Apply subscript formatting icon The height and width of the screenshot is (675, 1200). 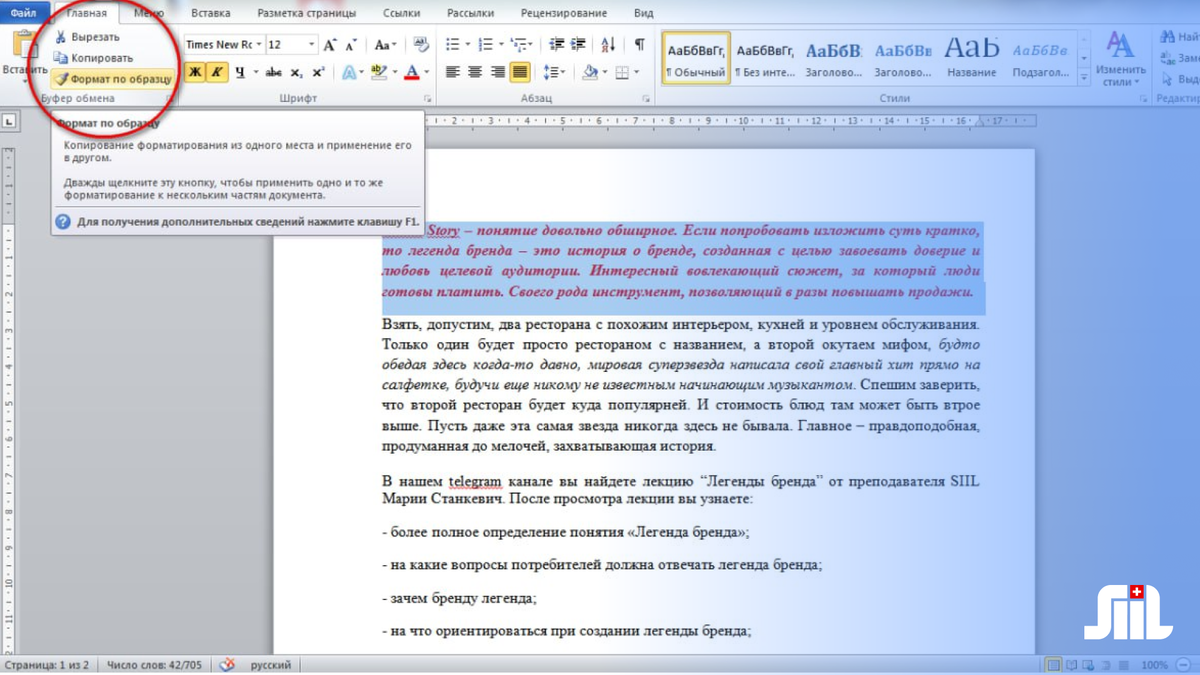point(297,72)
